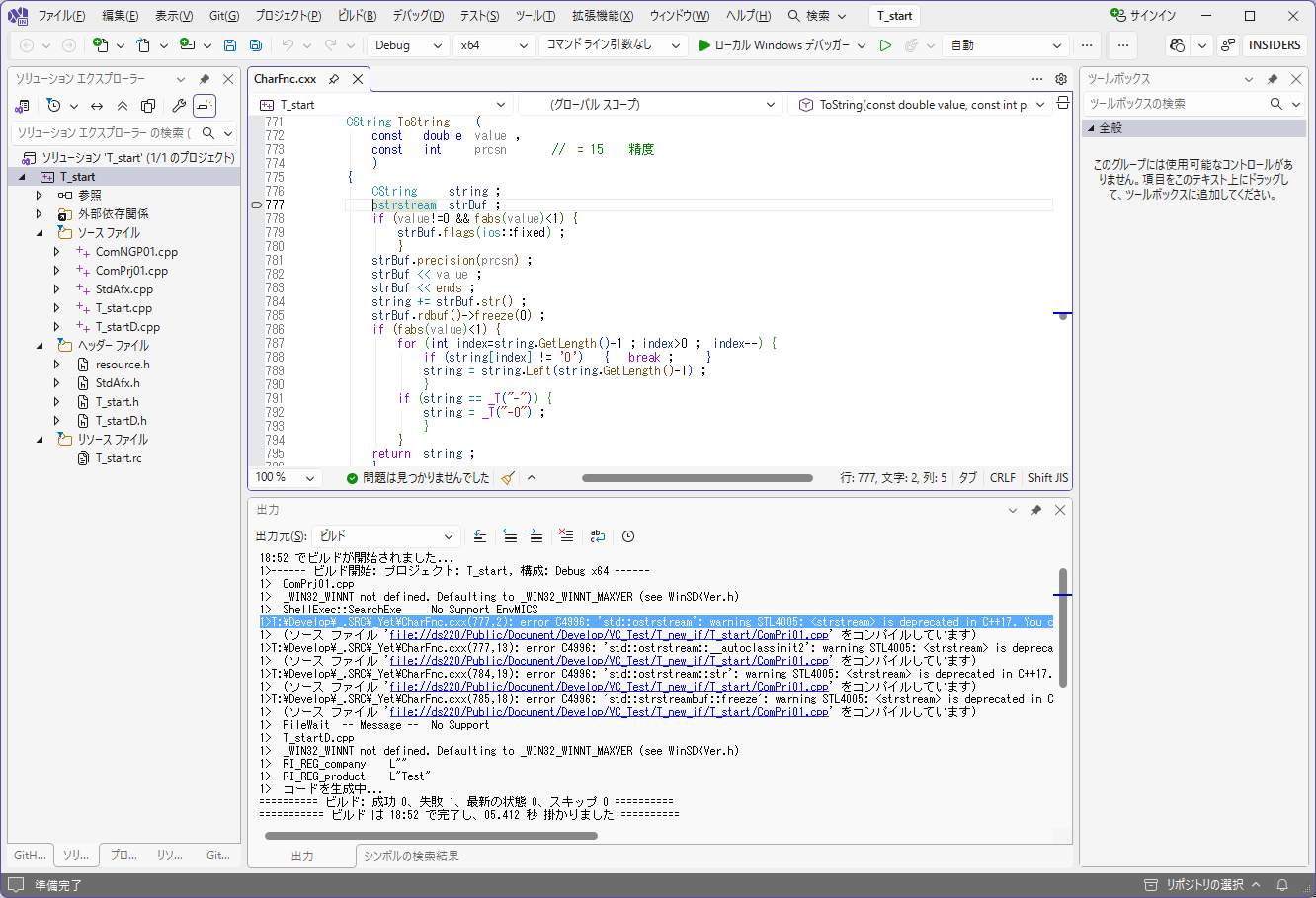Toggle auto-hide pin of Output panel

click(x=1036, y=510)
